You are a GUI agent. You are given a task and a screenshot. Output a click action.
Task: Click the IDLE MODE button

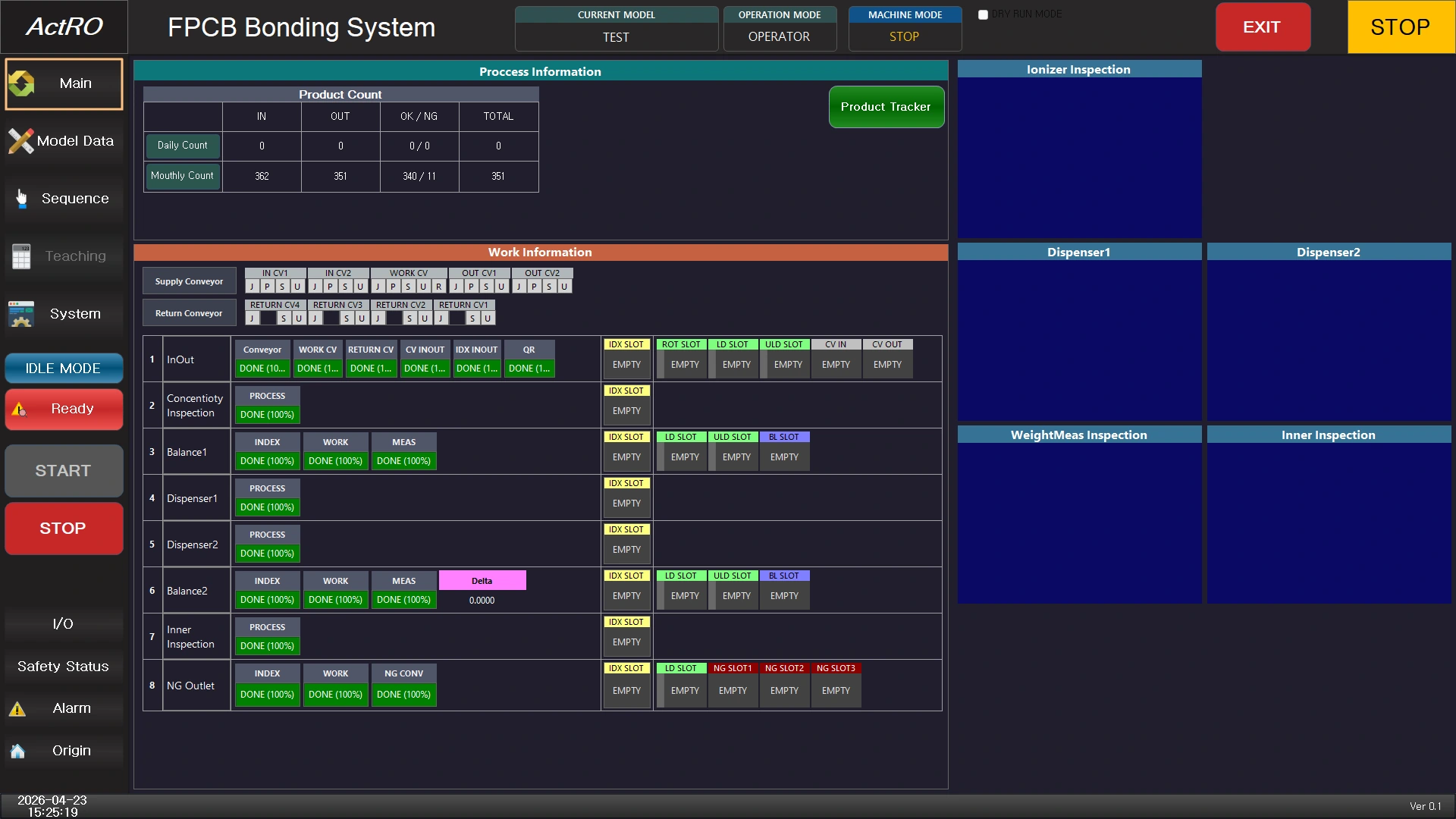click(64, 369)
